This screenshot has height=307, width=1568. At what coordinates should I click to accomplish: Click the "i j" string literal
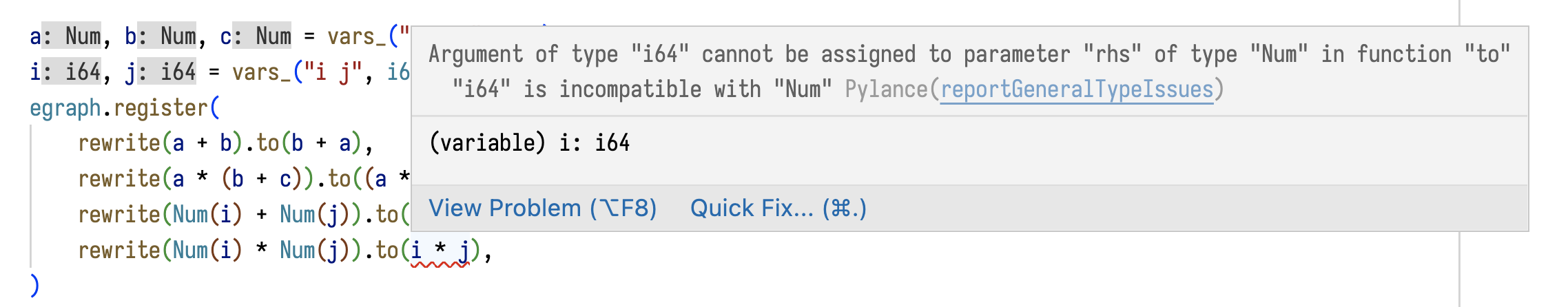333,72
